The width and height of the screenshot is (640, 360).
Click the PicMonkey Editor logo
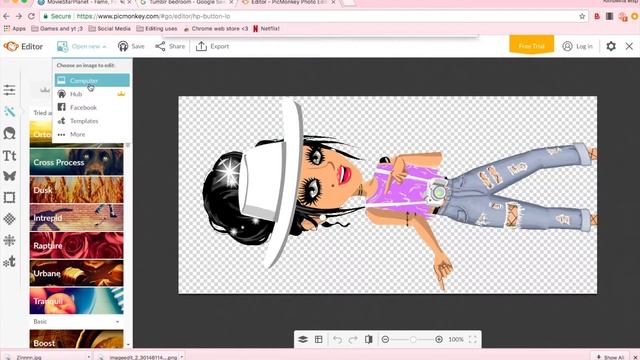pos(23,47)
